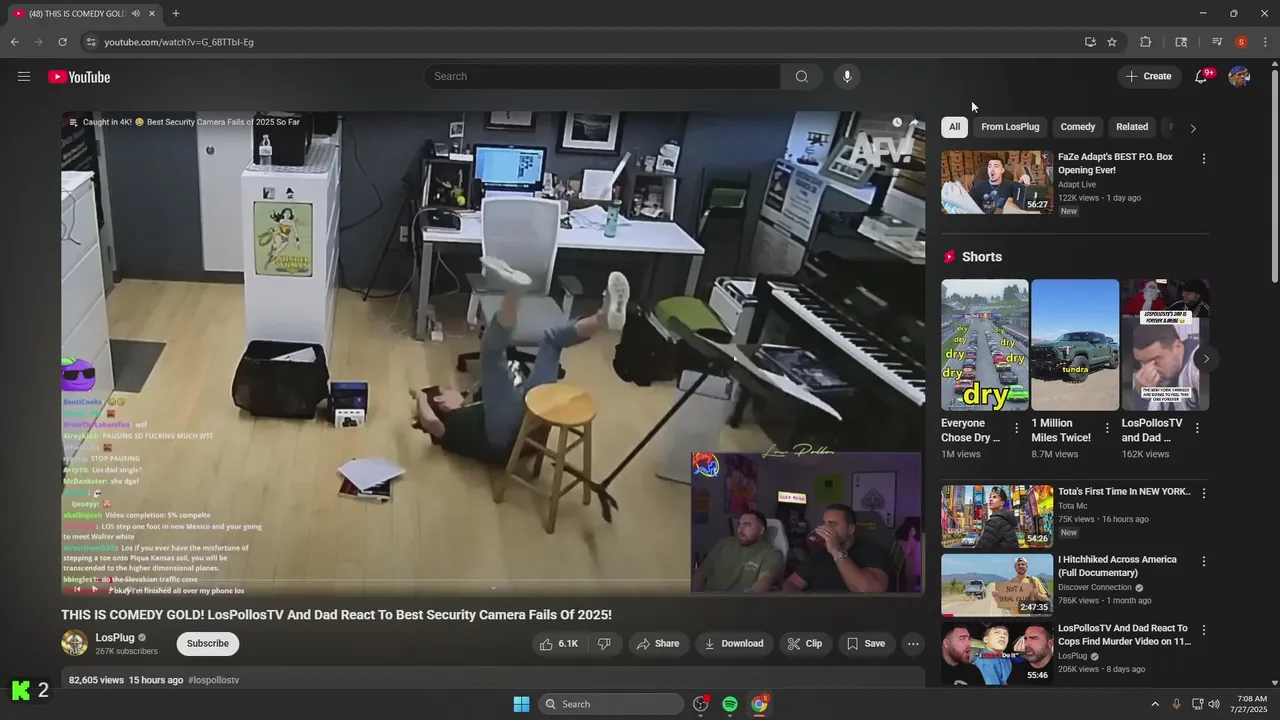
Task: Select the Comedy filter chip
Action: point(1078,127)
